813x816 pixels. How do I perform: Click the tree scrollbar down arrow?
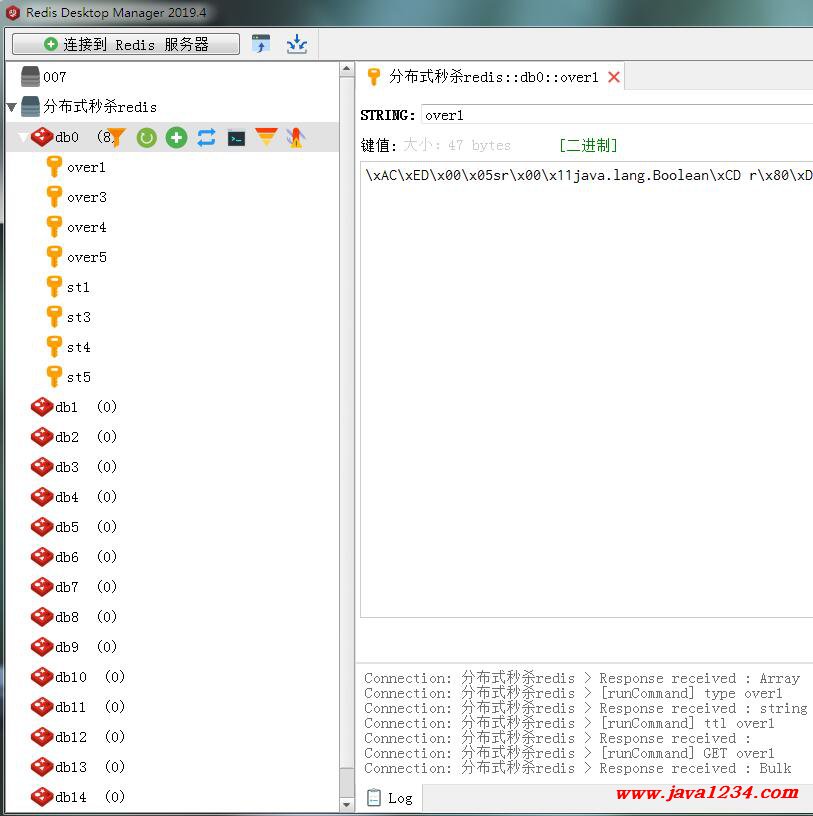[347, 805]
